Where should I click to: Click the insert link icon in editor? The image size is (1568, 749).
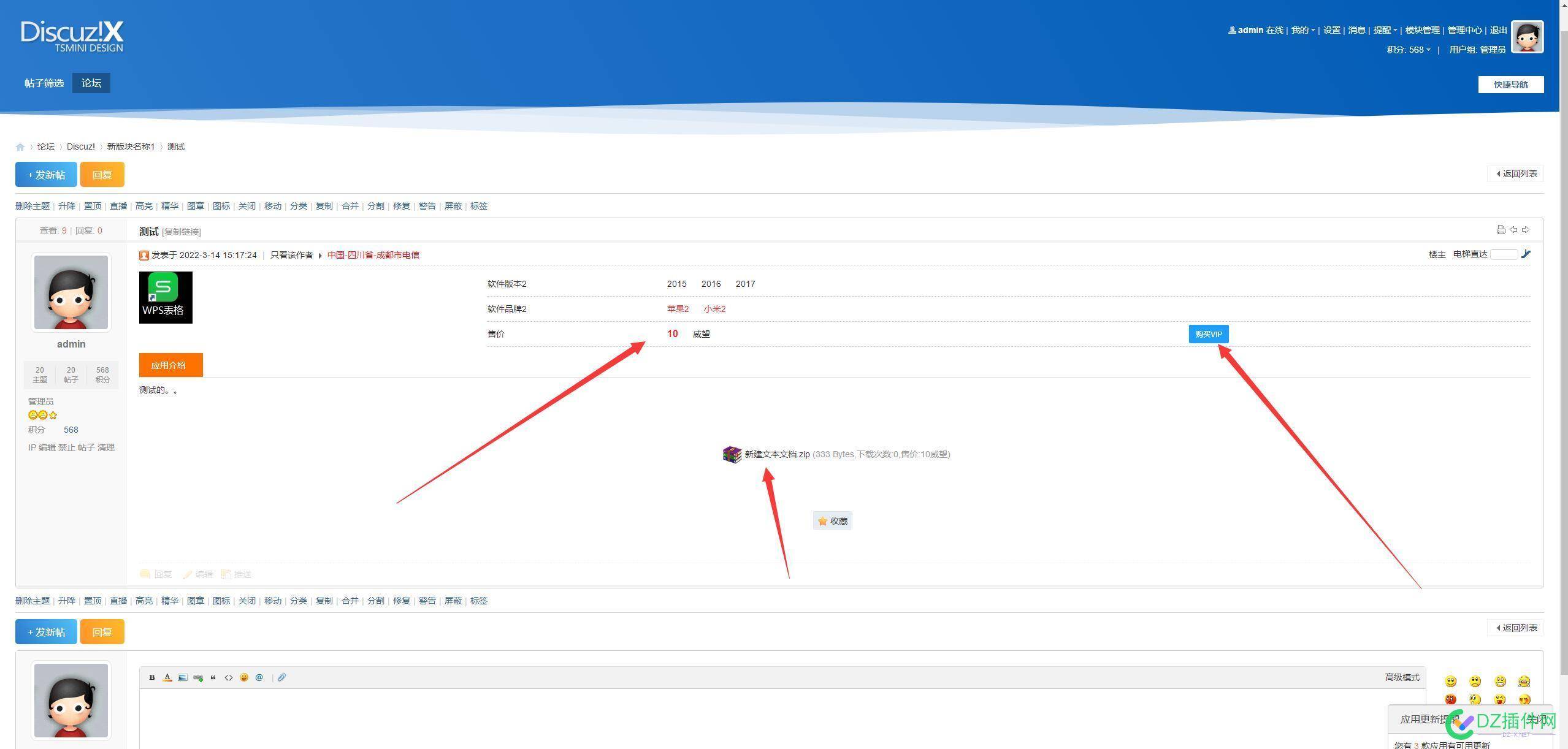tap(198, 677)
